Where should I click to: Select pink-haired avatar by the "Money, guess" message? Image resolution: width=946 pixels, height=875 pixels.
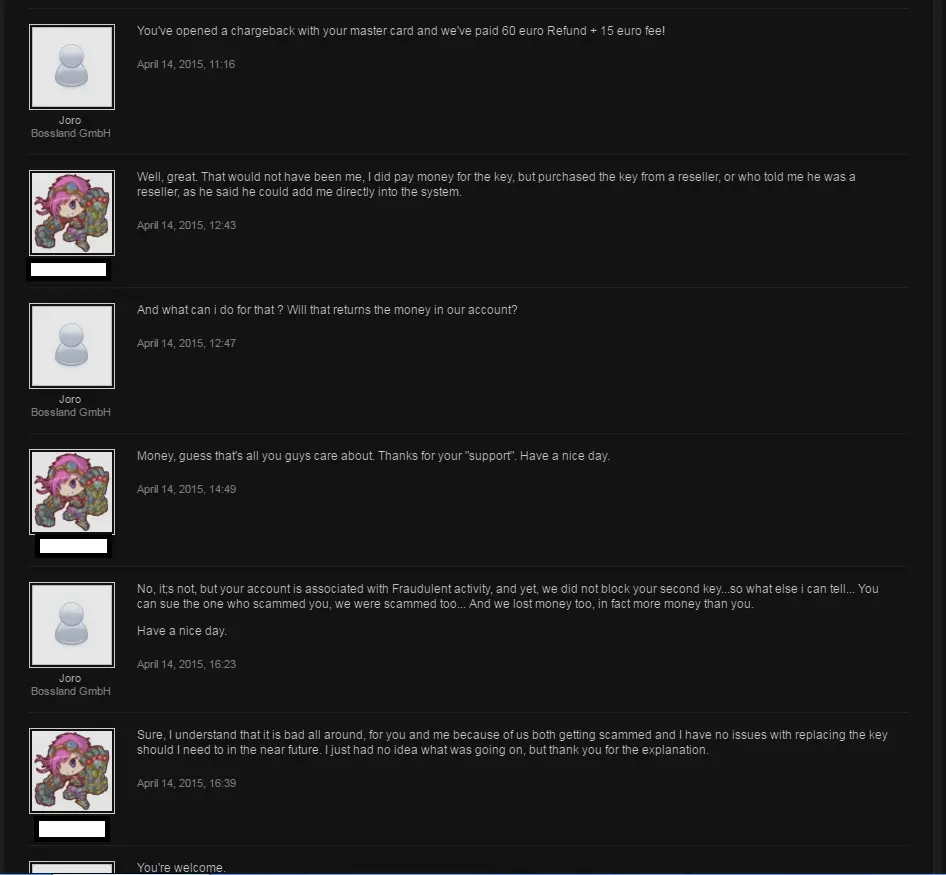[x=72, y=492]
